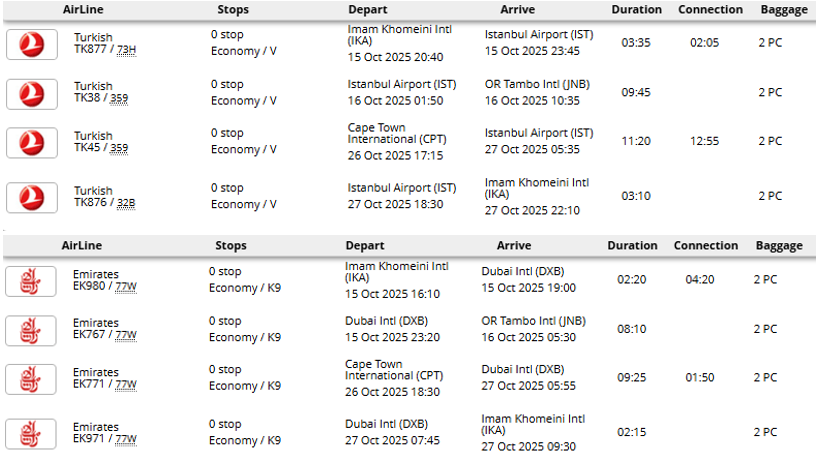Image resolution: width=818 pixels, height=456 pixels.
Task: Click the 12:55 connection time for TK45
Action: pos(704,141)
